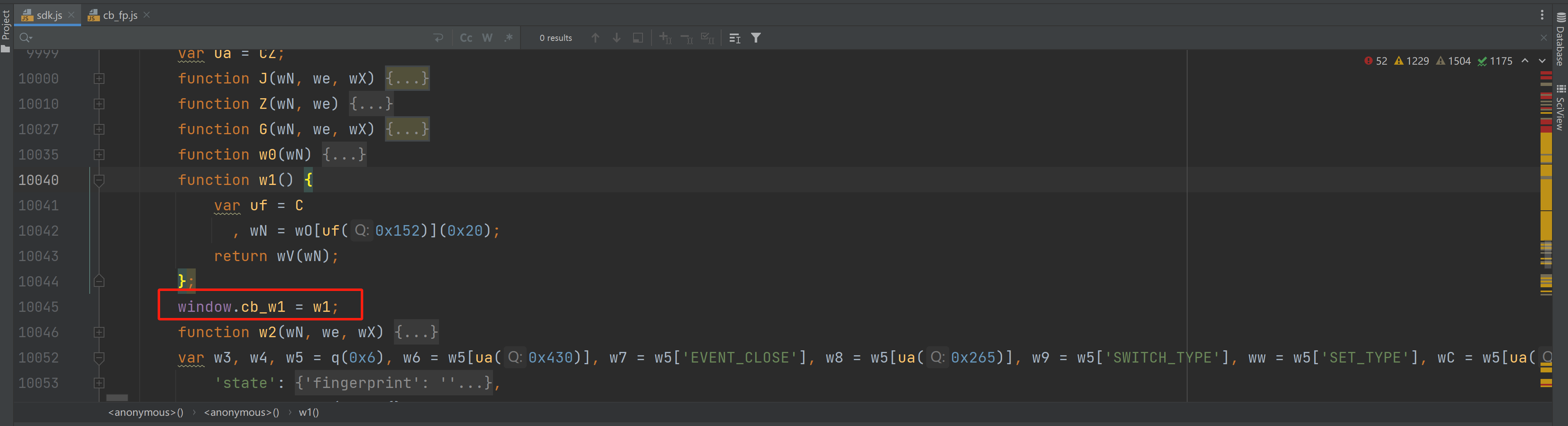Open find results in tool window icon

[735, 38]
